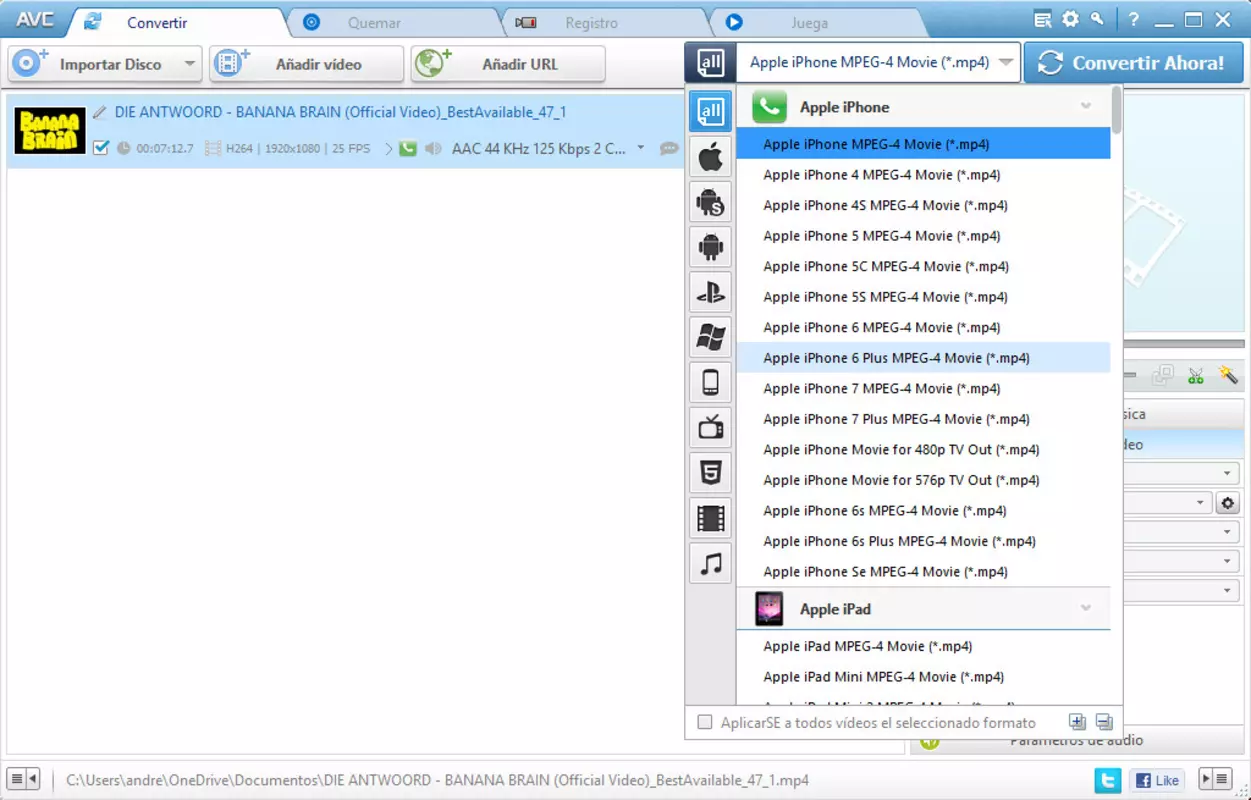Image resolution: width=1251 pixels, height=800 pixels.
Task: Click the key registration icon
Action: point(1097,20)
